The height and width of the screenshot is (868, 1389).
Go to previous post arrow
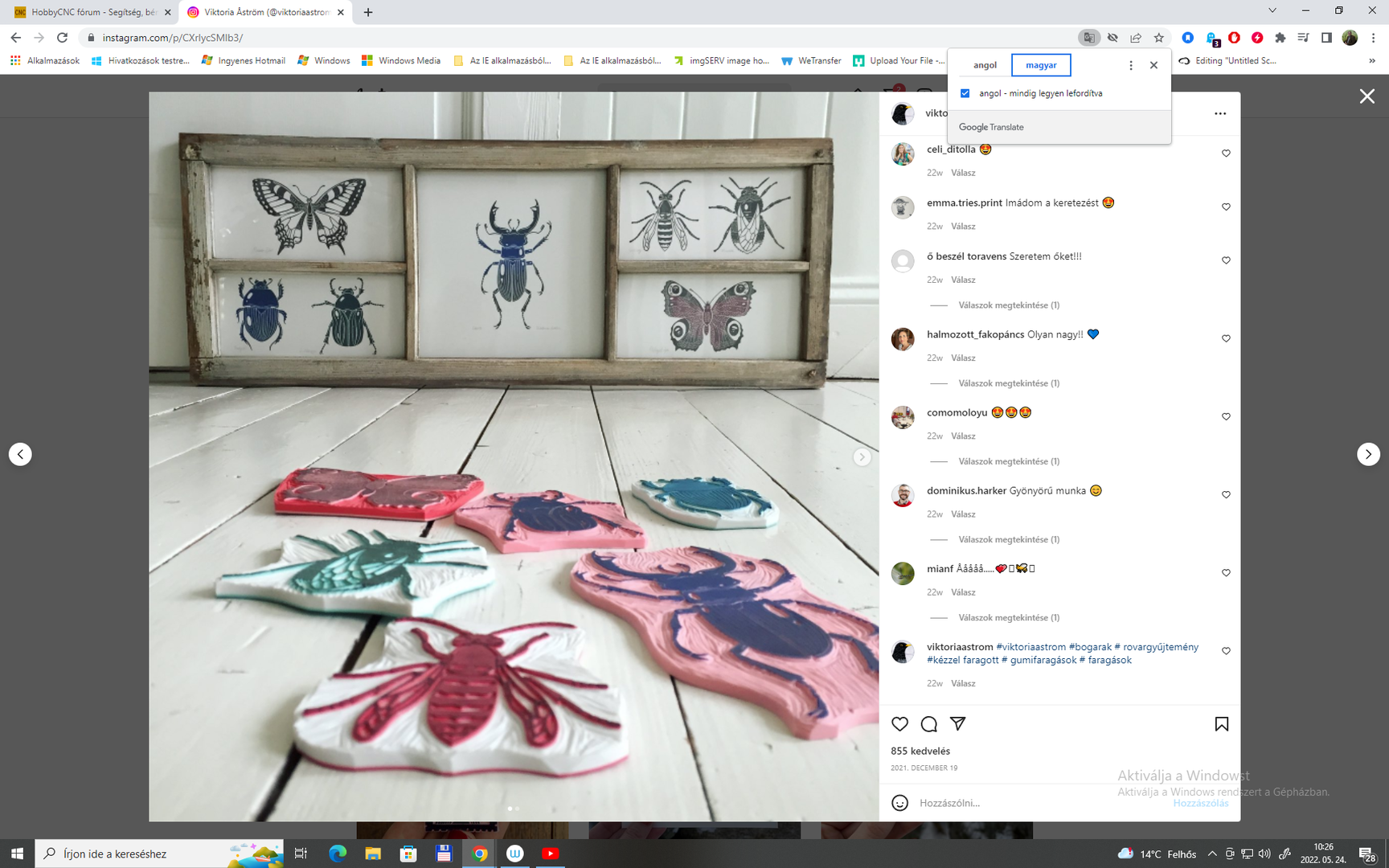pos(20,454)
